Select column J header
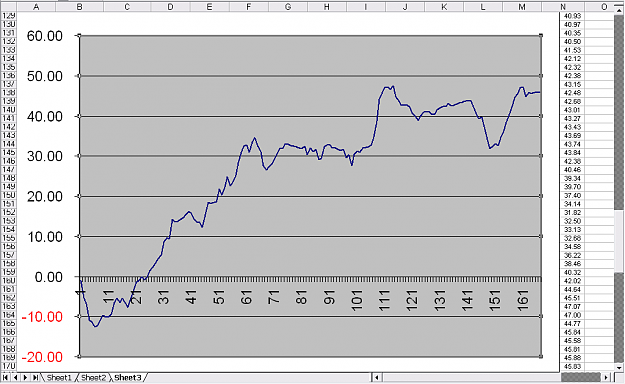Viewport: 625px width, 384px height. click(x=405, y=7)
